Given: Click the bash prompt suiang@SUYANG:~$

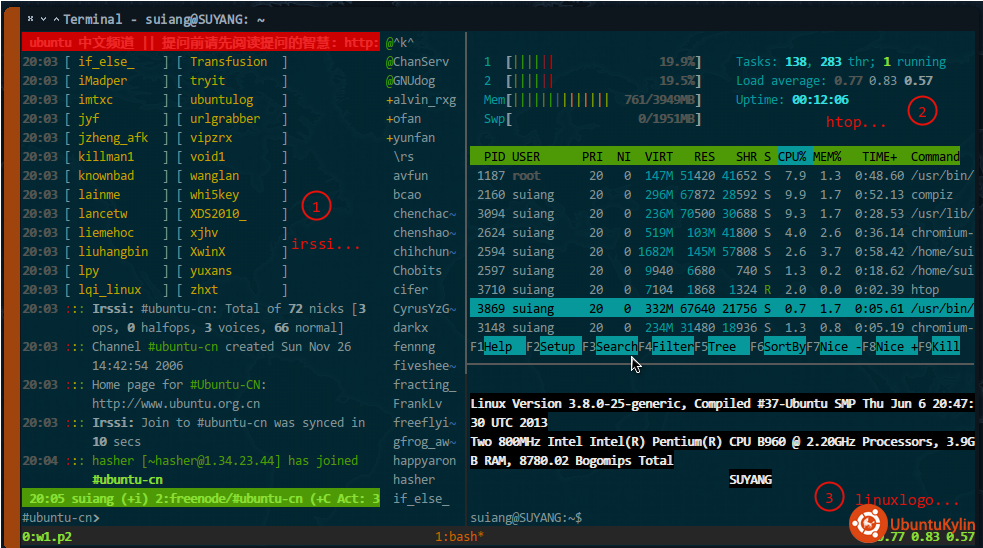Looking at the screenshot, I should point(526,518).
